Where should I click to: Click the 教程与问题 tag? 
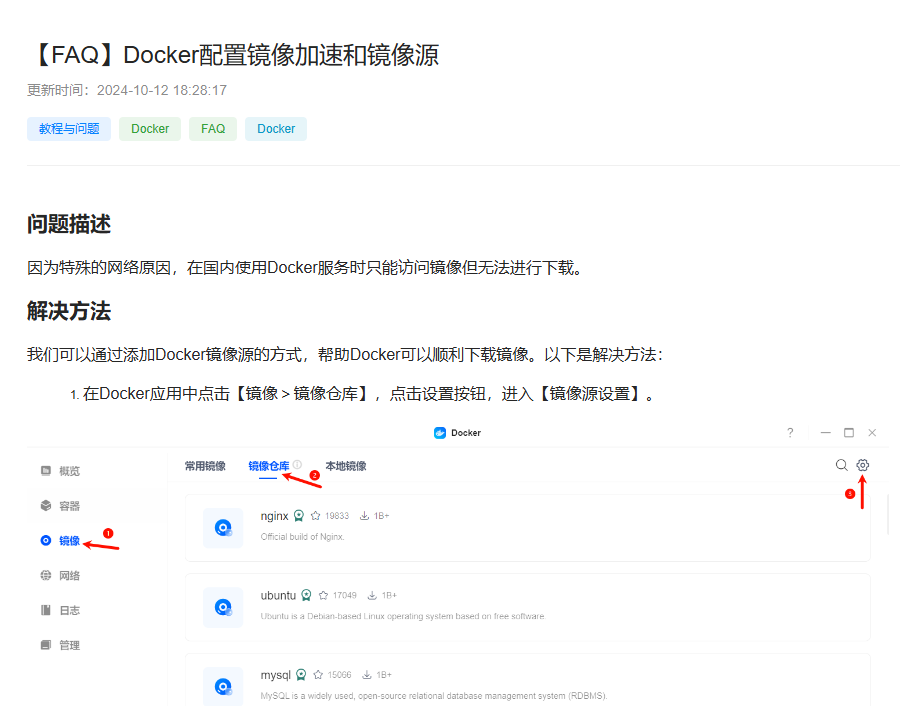pos(68,128)
